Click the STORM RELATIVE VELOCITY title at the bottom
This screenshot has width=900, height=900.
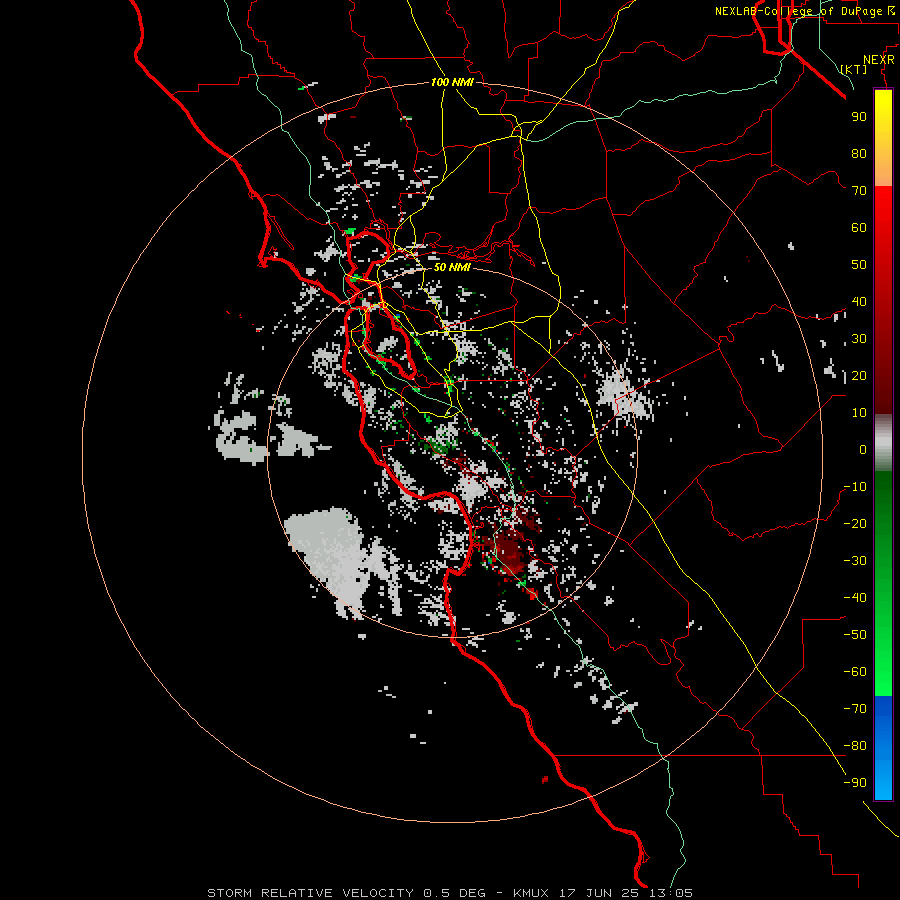[x=310, y=893]
